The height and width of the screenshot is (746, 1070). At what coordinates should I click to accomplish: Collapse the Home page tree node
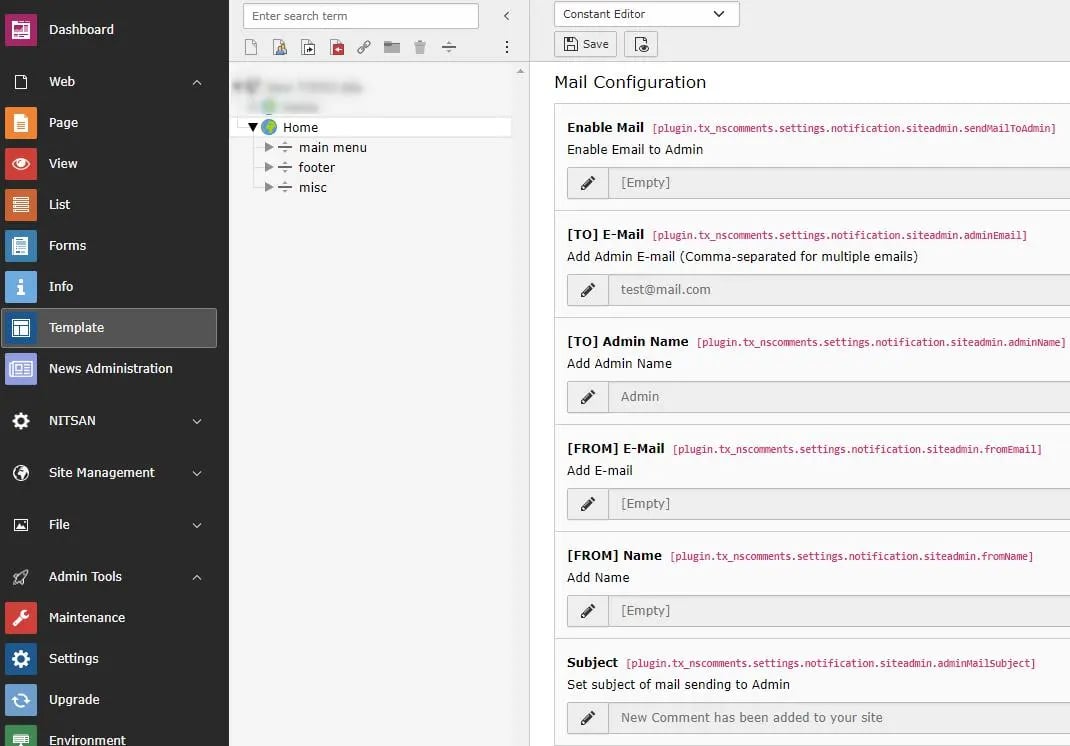pyautogui.click(x=252, y=128)
